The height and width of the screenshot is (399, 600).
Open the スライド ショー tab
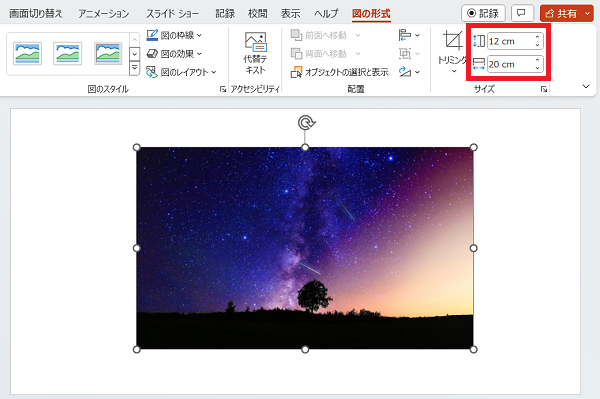tap(173, 14)
